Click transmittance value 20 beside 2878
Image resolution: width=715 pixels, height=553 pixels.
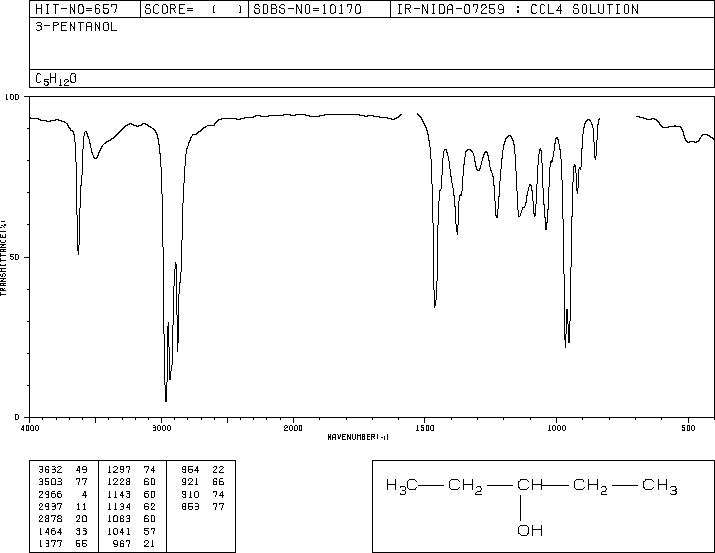pyautogui.click(x=81, y=519)
